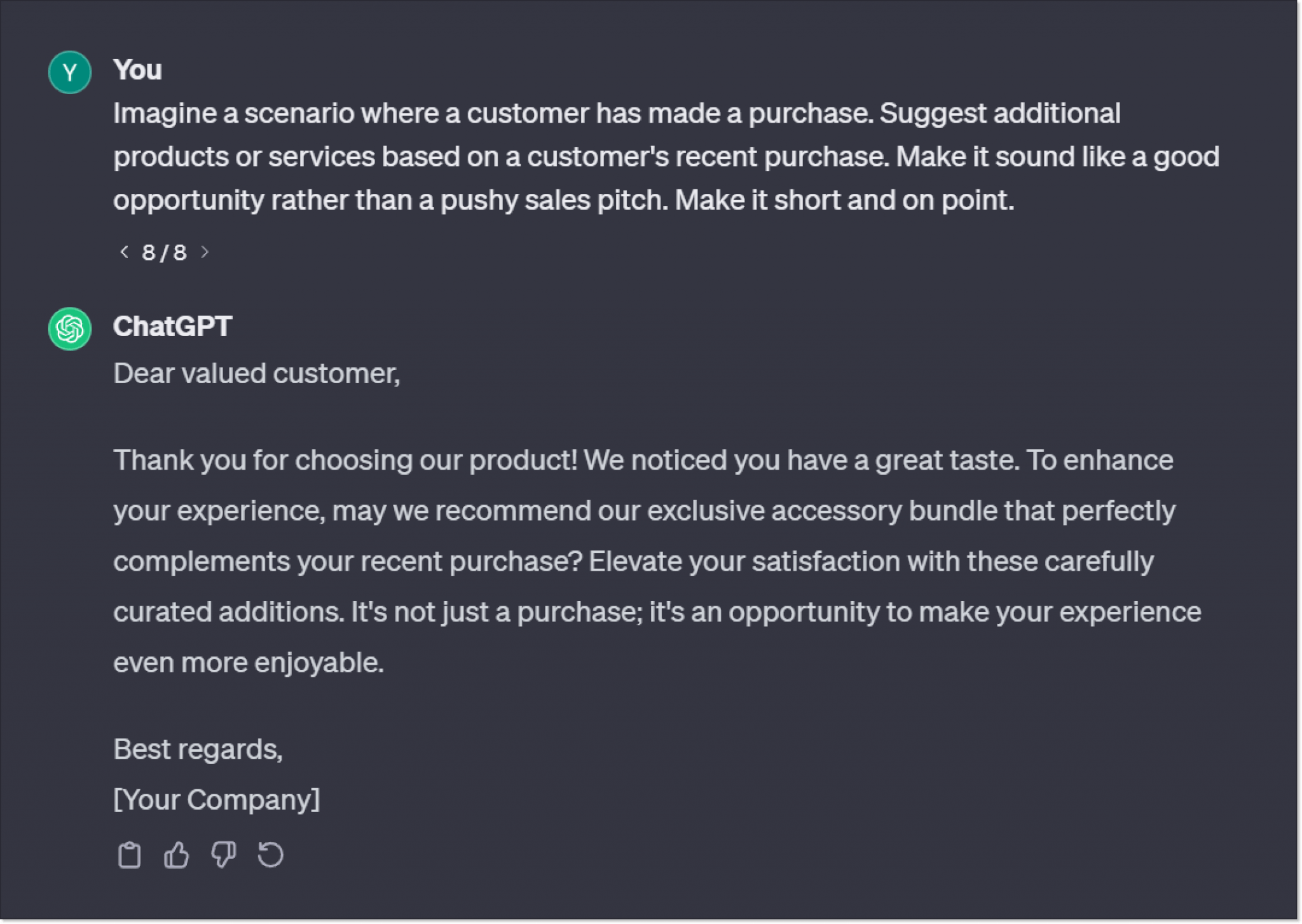Mark the answer as bad with thumbs down
The width and height of the screenshot is (1302, 924).
point(224,855)
